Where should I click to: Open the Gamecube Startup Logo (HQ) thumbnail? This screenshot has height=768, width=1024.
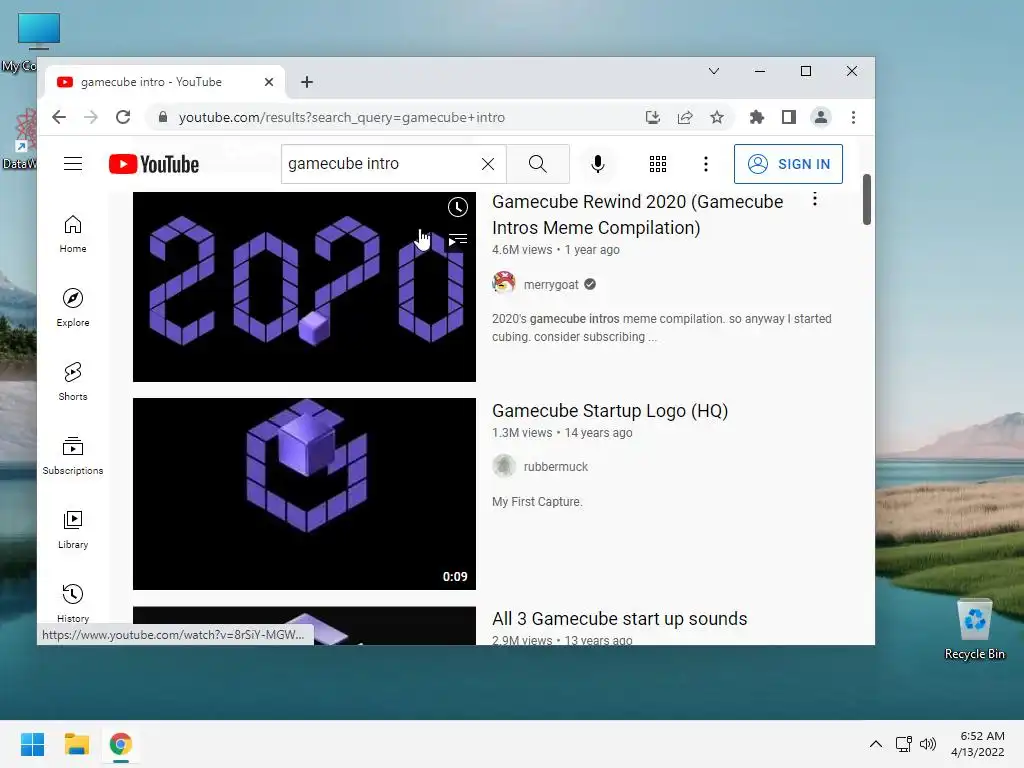304,494
